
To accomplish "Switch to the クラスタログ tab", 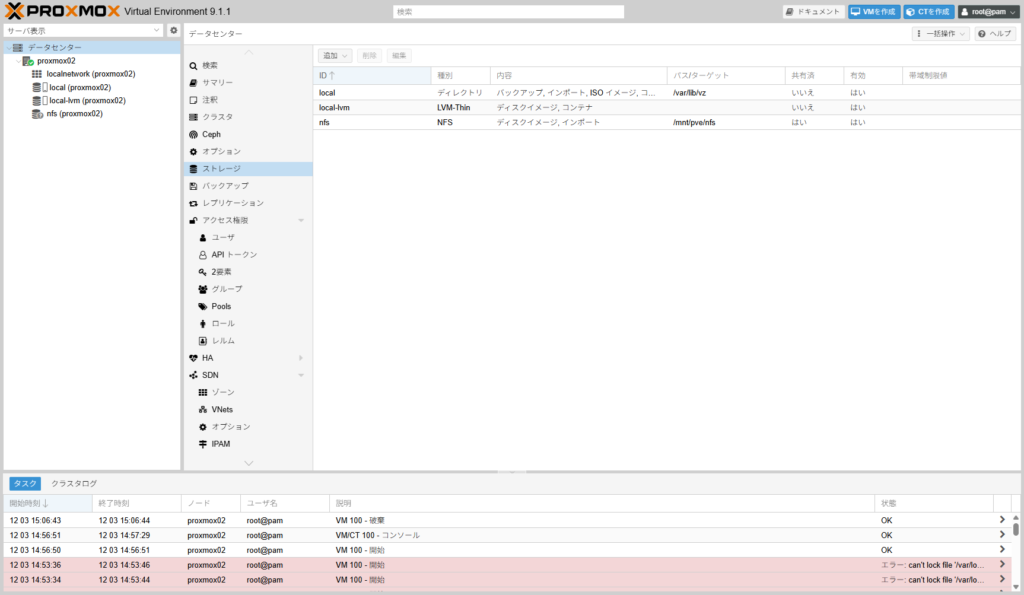I will point(74,483).
